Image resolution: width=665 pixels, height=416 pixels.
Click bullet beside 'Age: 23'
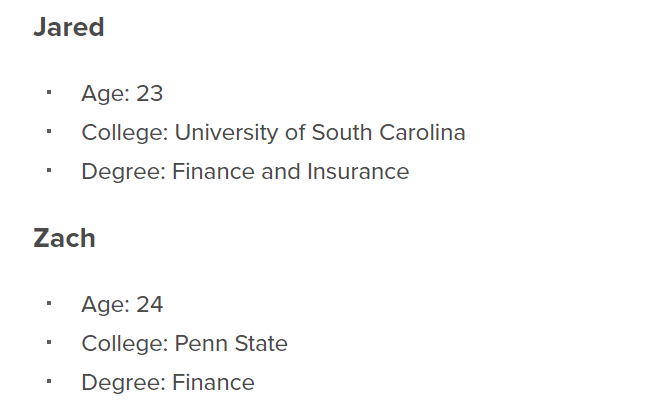49,92
